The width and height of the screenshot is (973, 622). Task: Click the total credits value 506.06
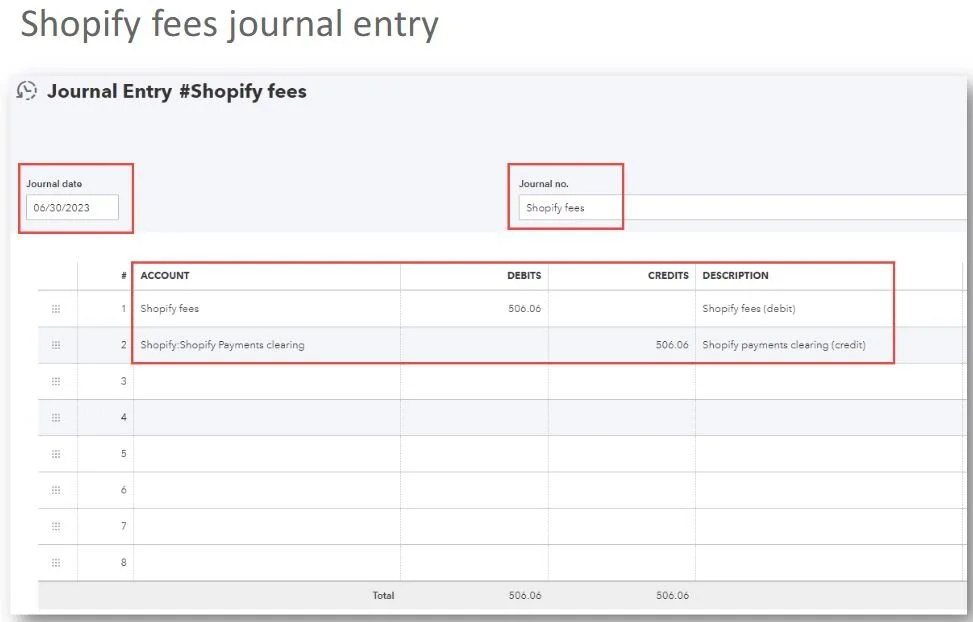click(672, 595)
